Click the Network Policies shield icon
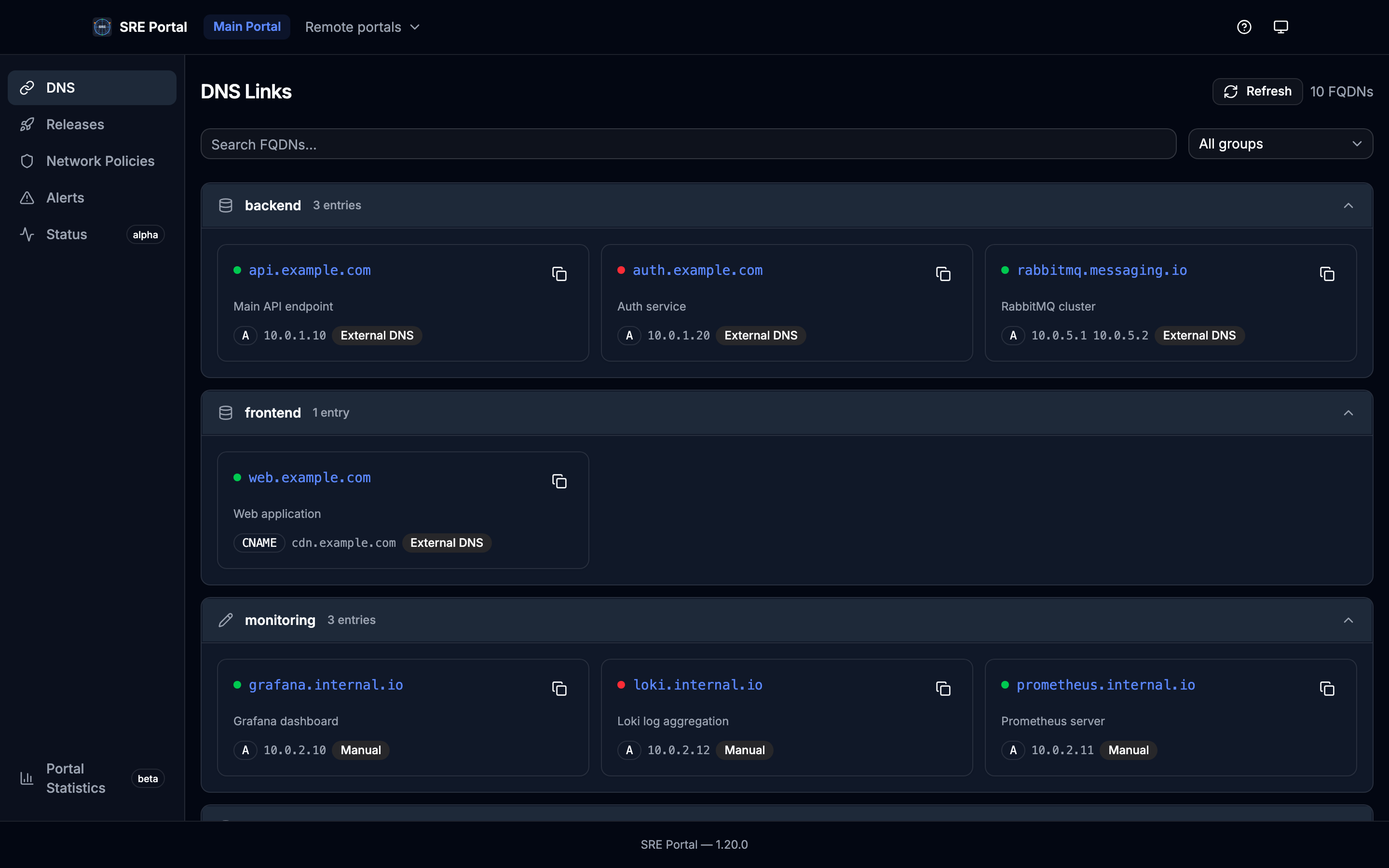The height and width of the screenshot is (868, 1389). click(x=28, y=162)
